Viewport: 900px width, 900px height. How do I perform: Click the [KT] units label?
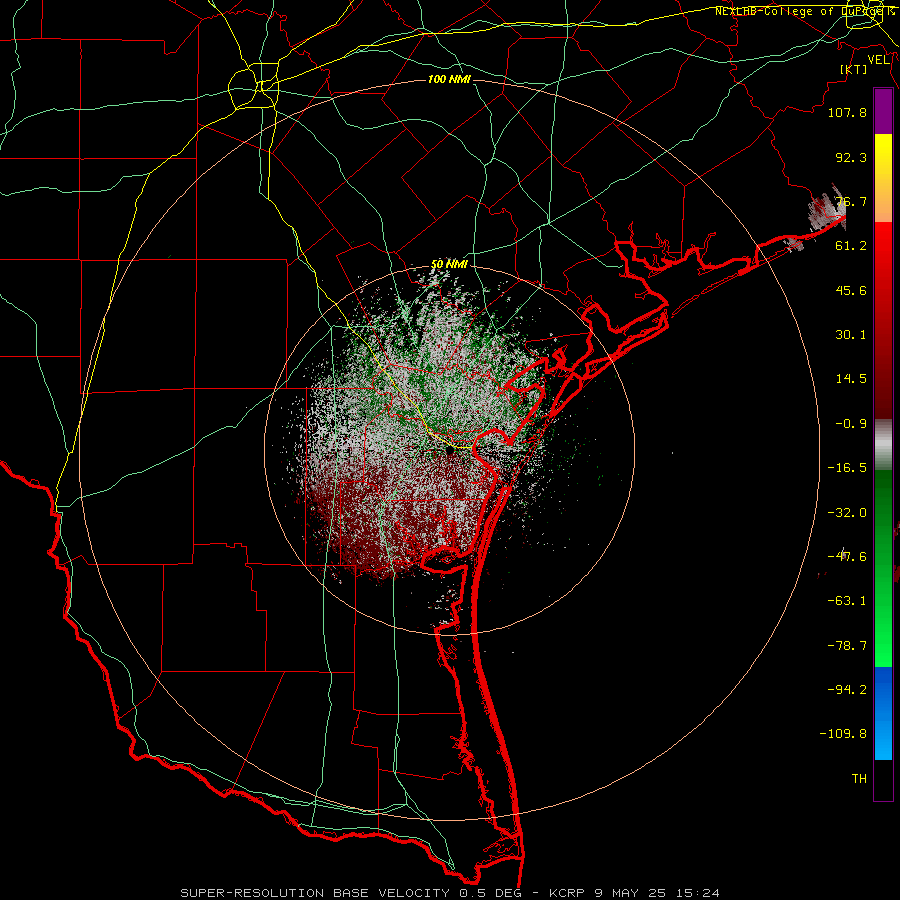pyautogui.click(x=854, y=69)
